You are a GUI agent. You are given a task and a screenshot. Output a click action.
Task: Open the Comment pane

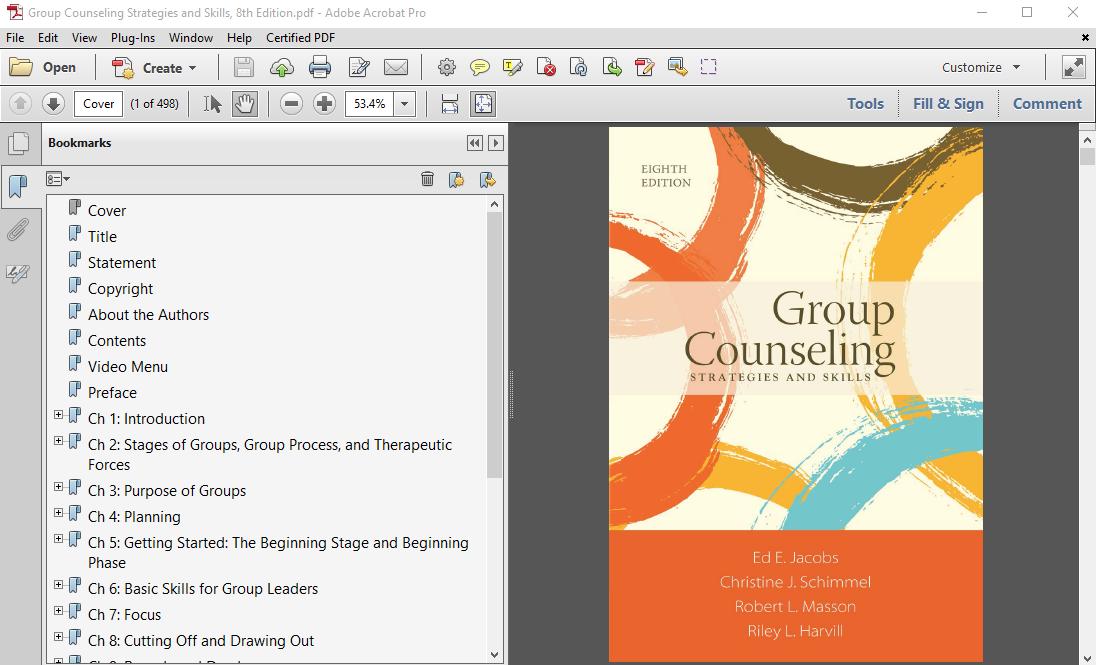click(x=1047, y=104)
